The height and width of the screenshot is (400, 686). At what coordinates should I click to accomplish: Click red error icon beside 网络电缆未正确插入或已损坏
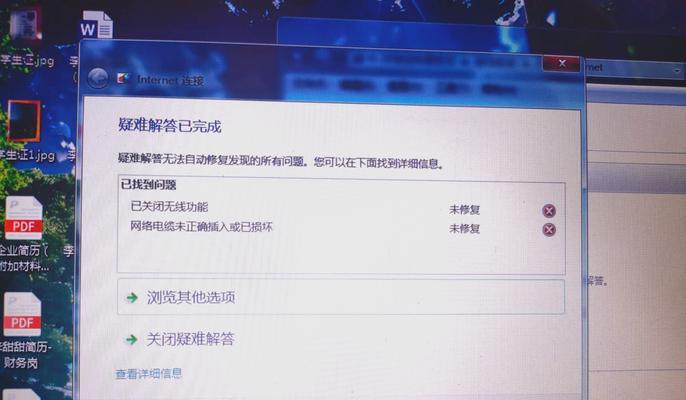[x=549, y=230]
